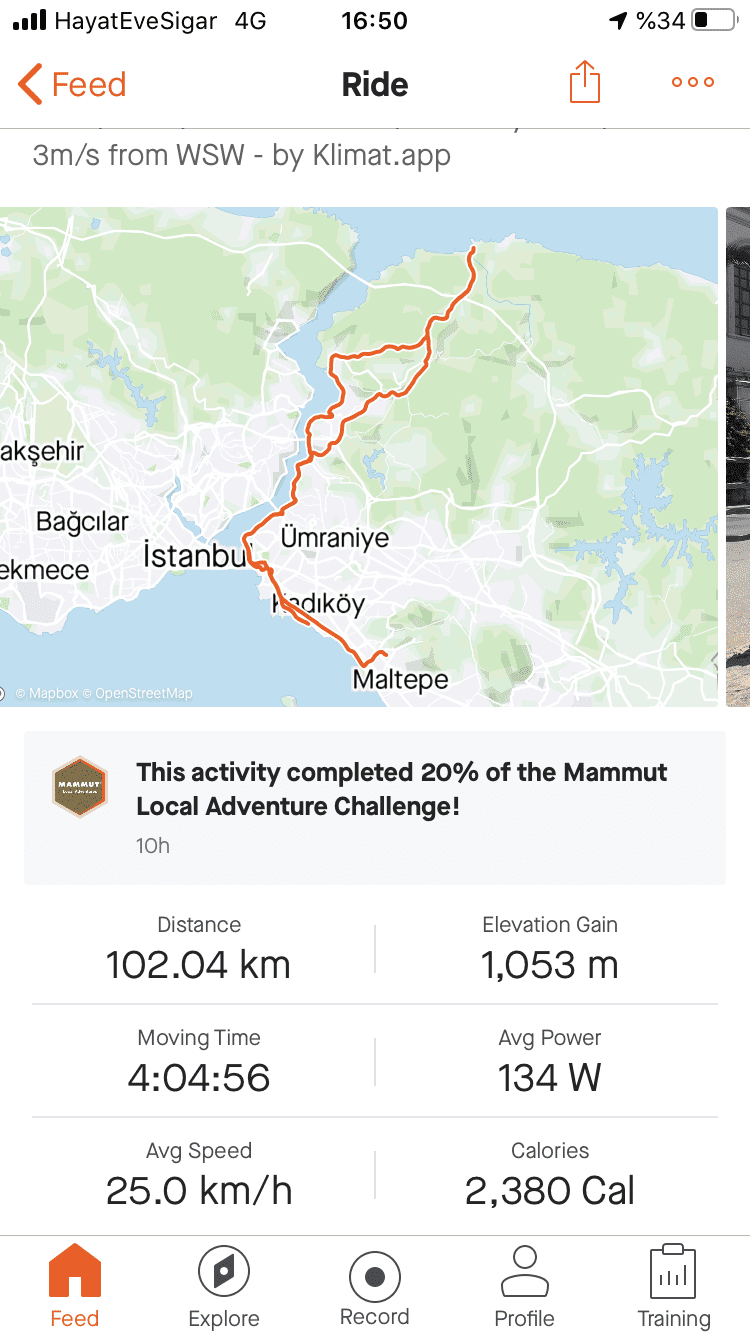Open the Mammut Local Adventure Challenge banner
The image size is (750, 1334).
(x=401, y=788)
